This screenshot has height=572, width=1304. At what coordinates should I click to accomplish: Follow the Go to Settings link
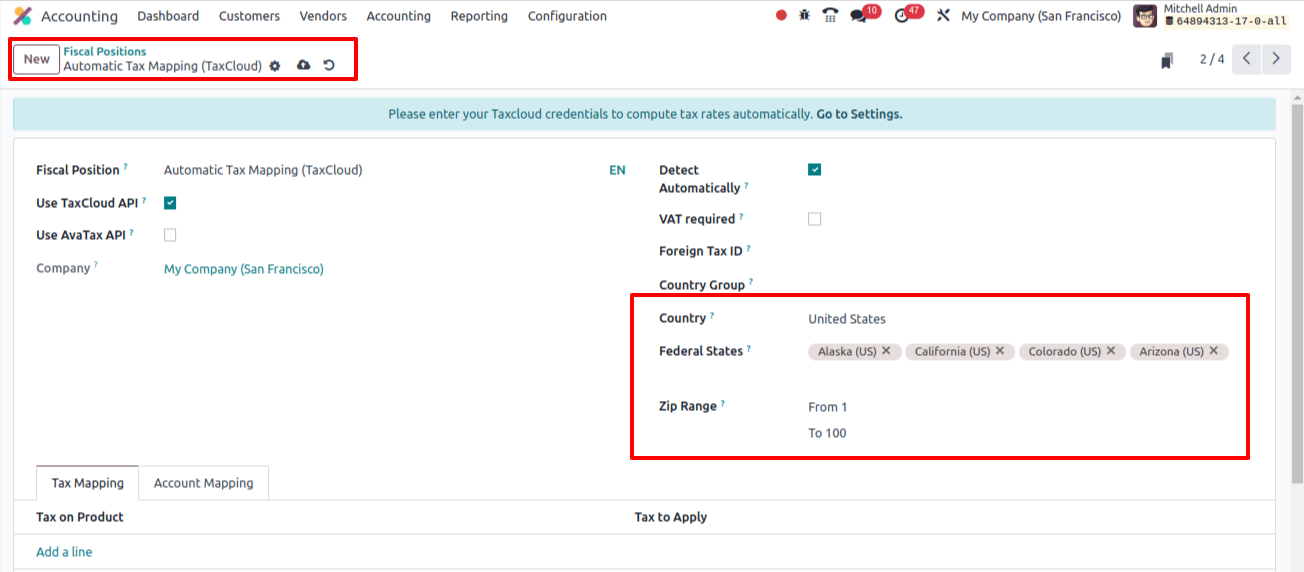pyautogui.click(x=859, y=114)
